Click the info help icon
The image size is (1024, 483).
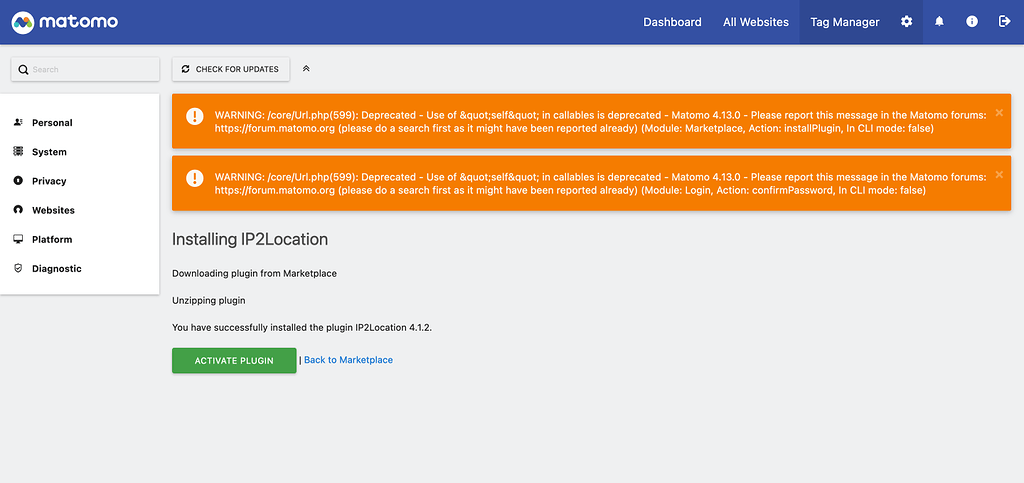(972, 22)
